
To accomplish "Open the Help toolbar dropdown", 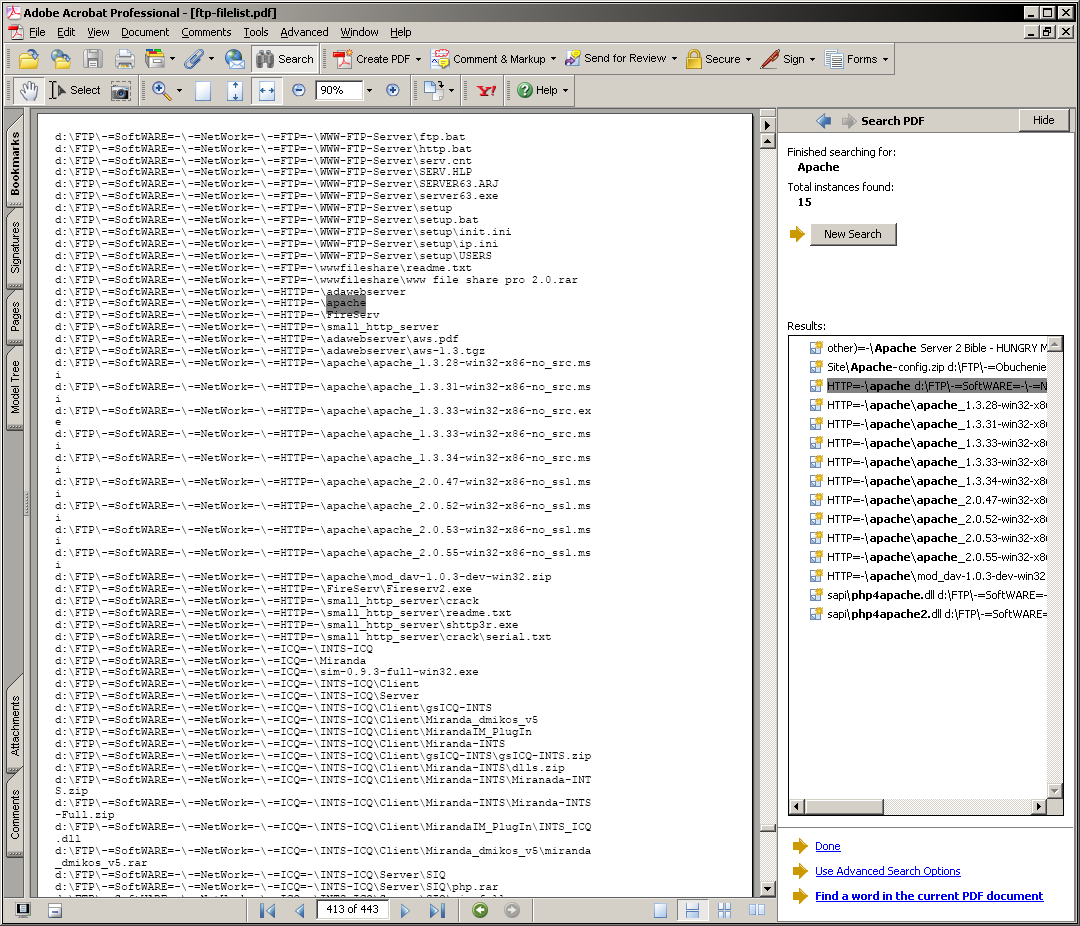I will coord(565,90).
